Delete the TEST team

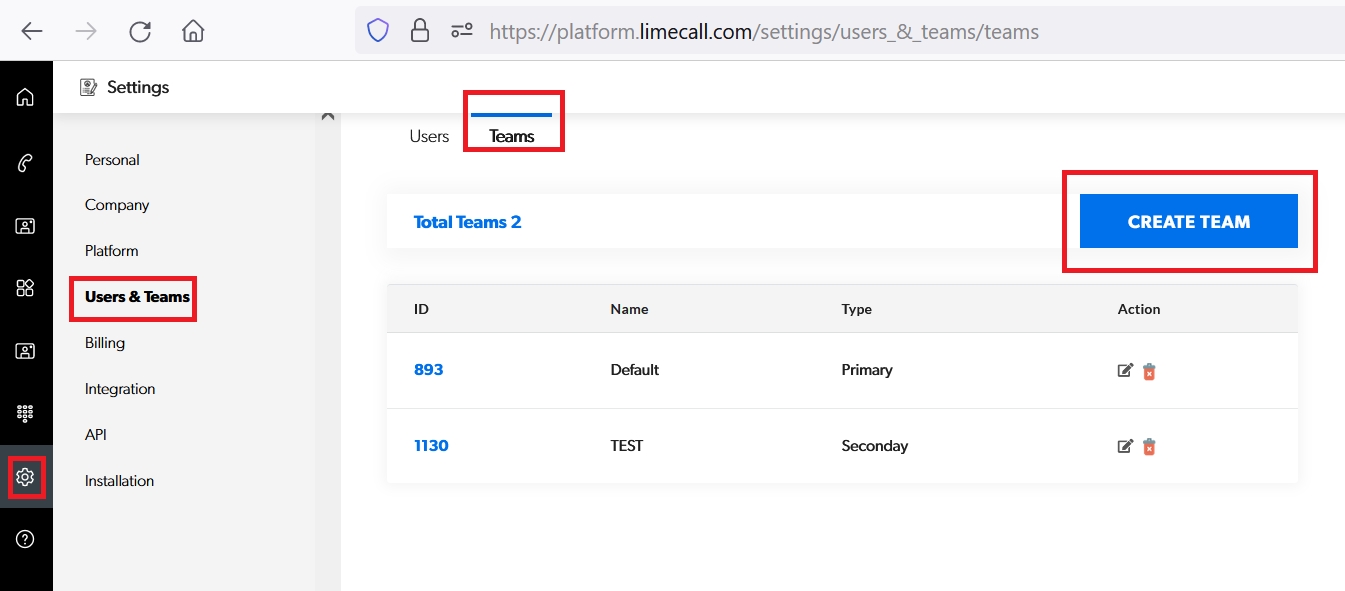point(1149,447)
